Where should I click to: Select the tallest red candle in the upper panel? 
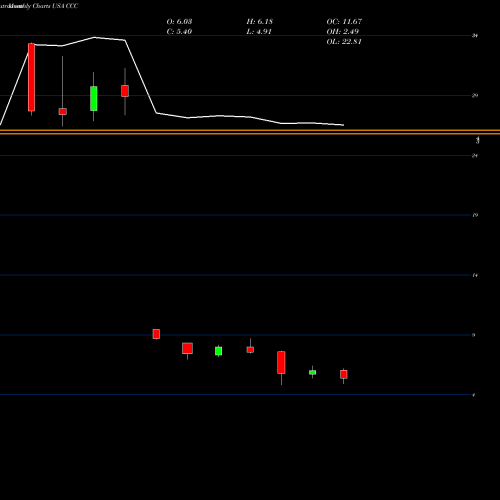click(x=31, y=77)
